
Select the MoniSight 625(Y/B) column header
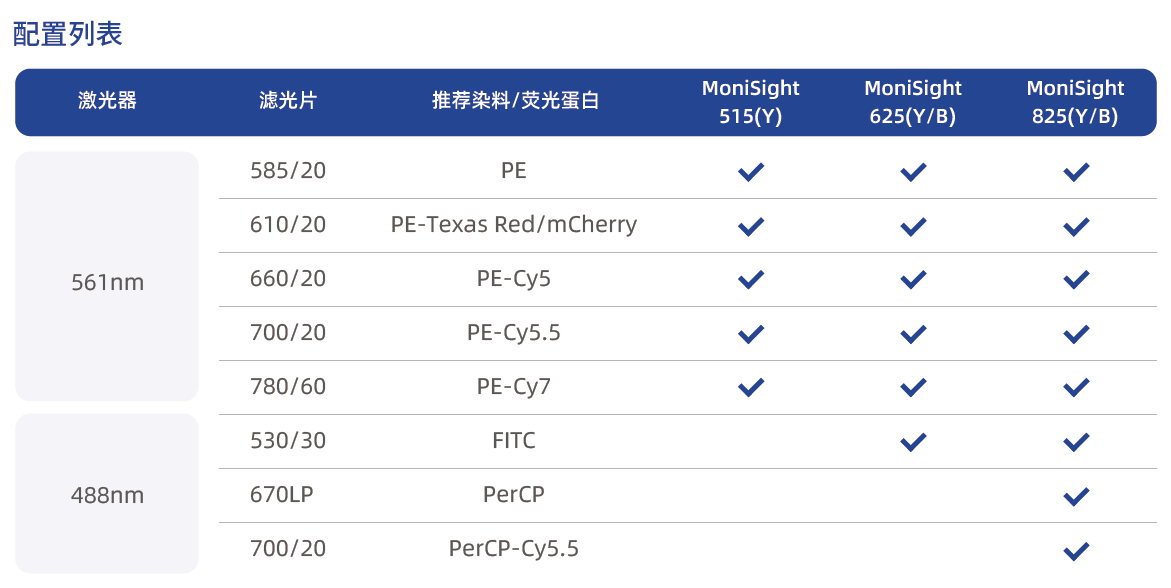[x=913, y=102]
